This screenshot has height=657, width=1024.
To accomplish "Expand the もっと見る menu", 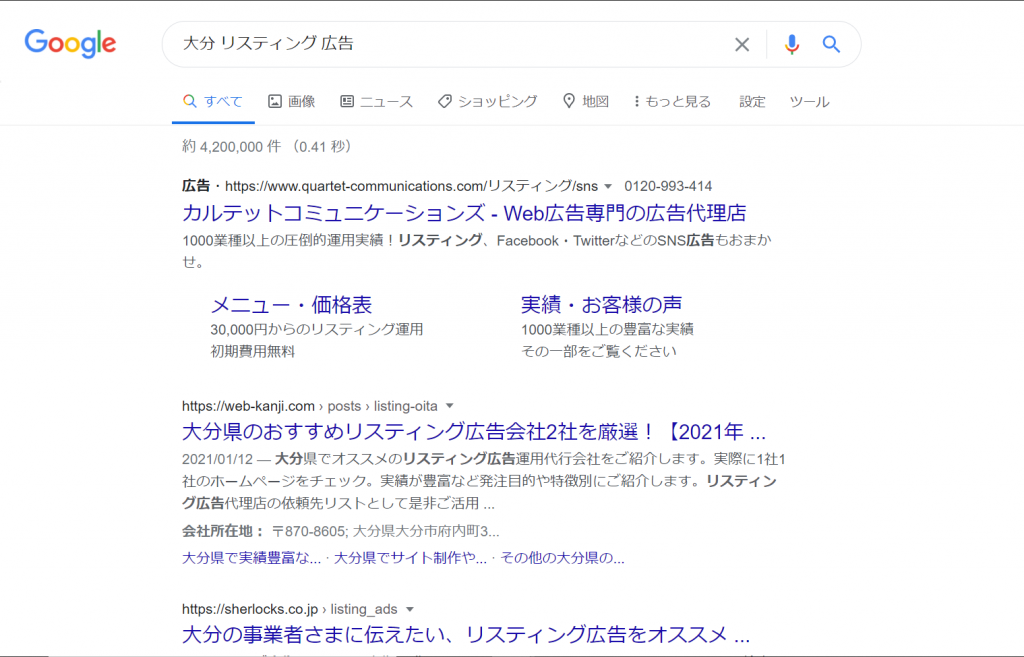I will [672, 101].
